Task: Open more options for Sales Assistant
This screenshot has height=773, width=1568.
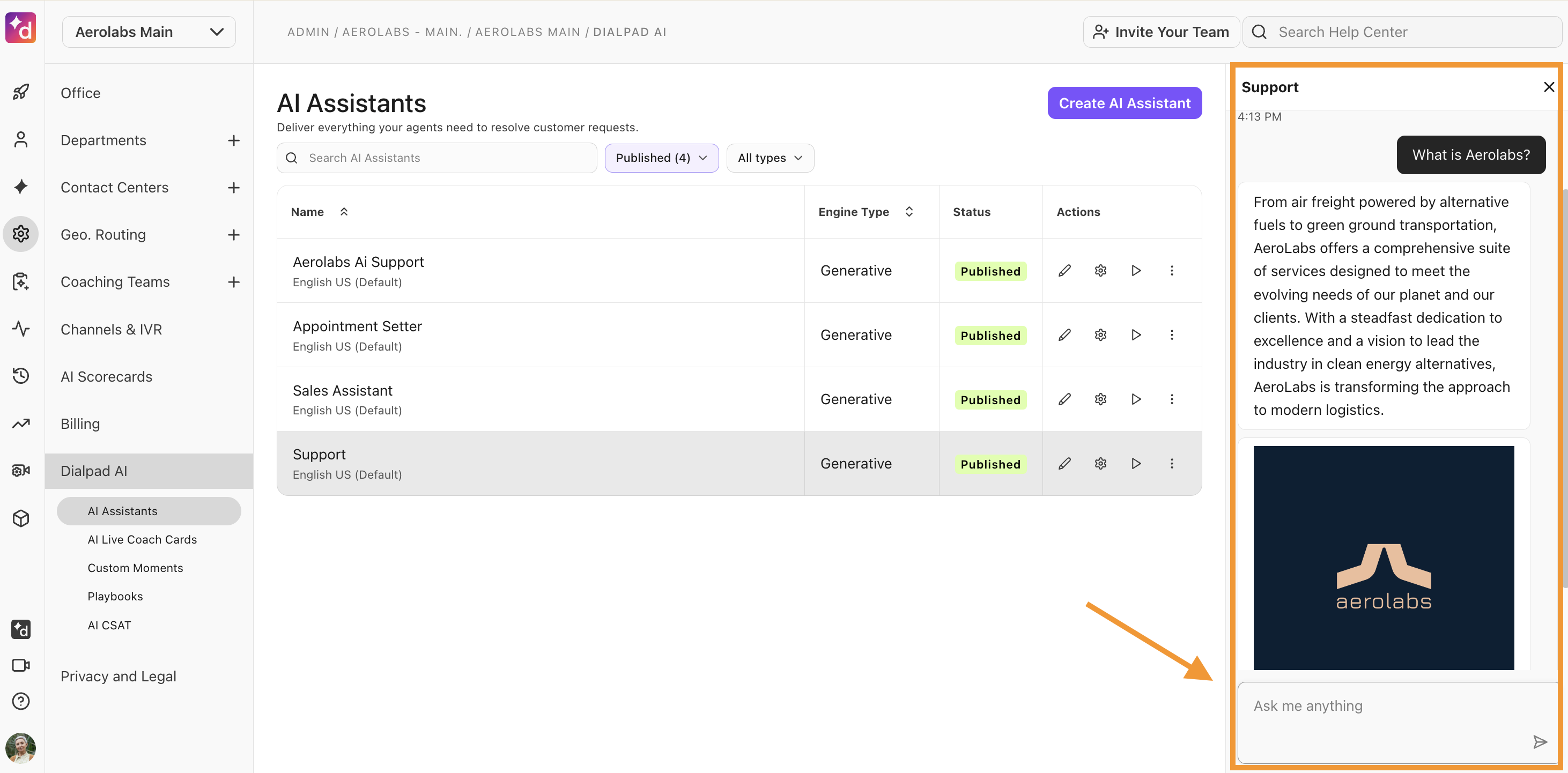Action: 1172,399
